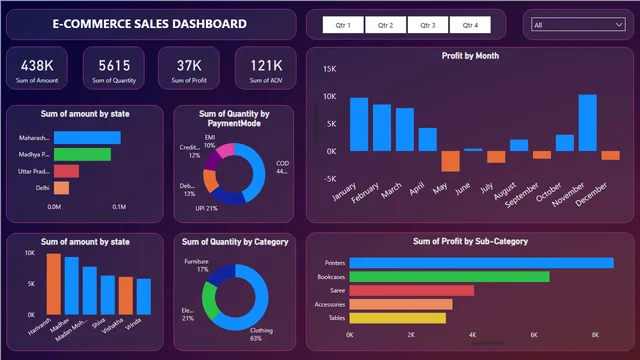The image size is (640, 360).
Task: Select the Delhi bar in state chart
Action: [61, 188]
